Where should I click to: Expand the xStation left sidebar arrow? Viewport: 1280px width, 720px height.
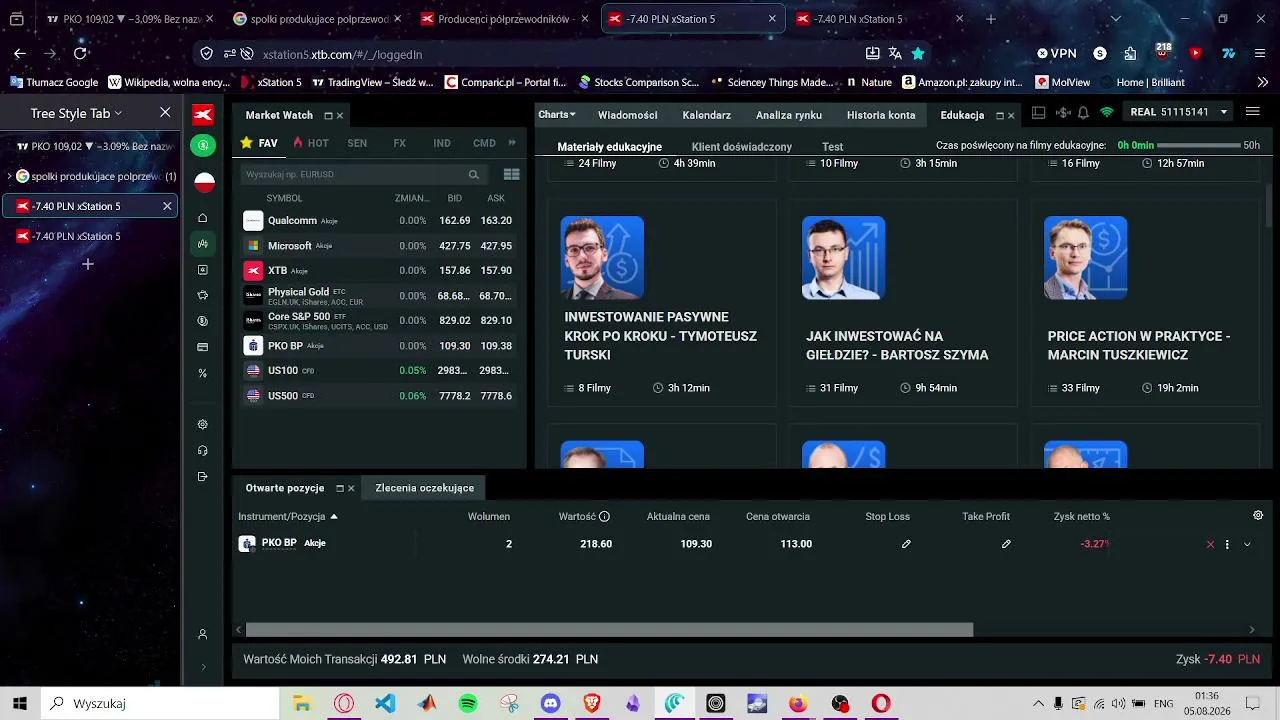[x=203, y=667]
